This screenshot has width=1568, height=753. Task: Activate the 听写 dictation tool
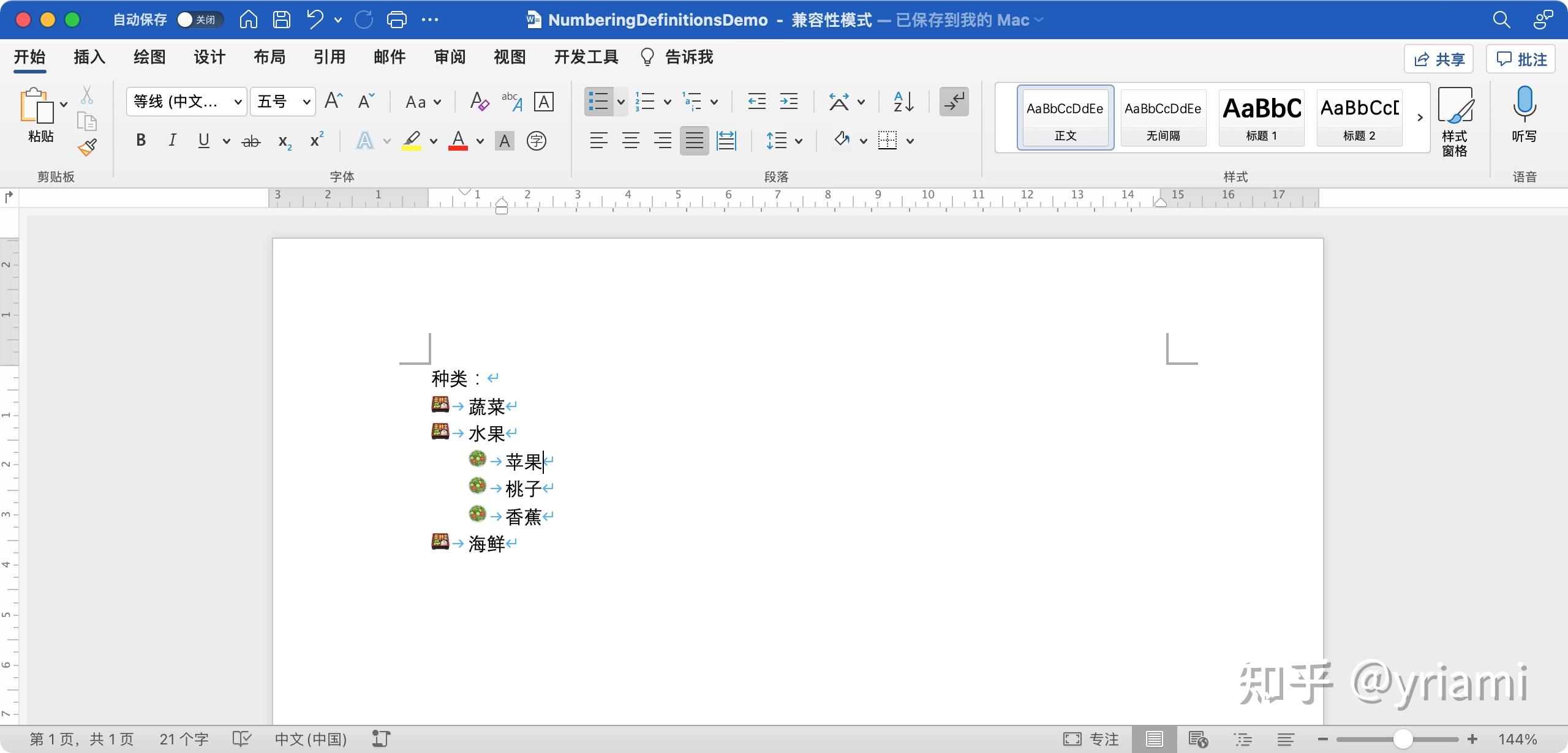[x=1525, y=116]
